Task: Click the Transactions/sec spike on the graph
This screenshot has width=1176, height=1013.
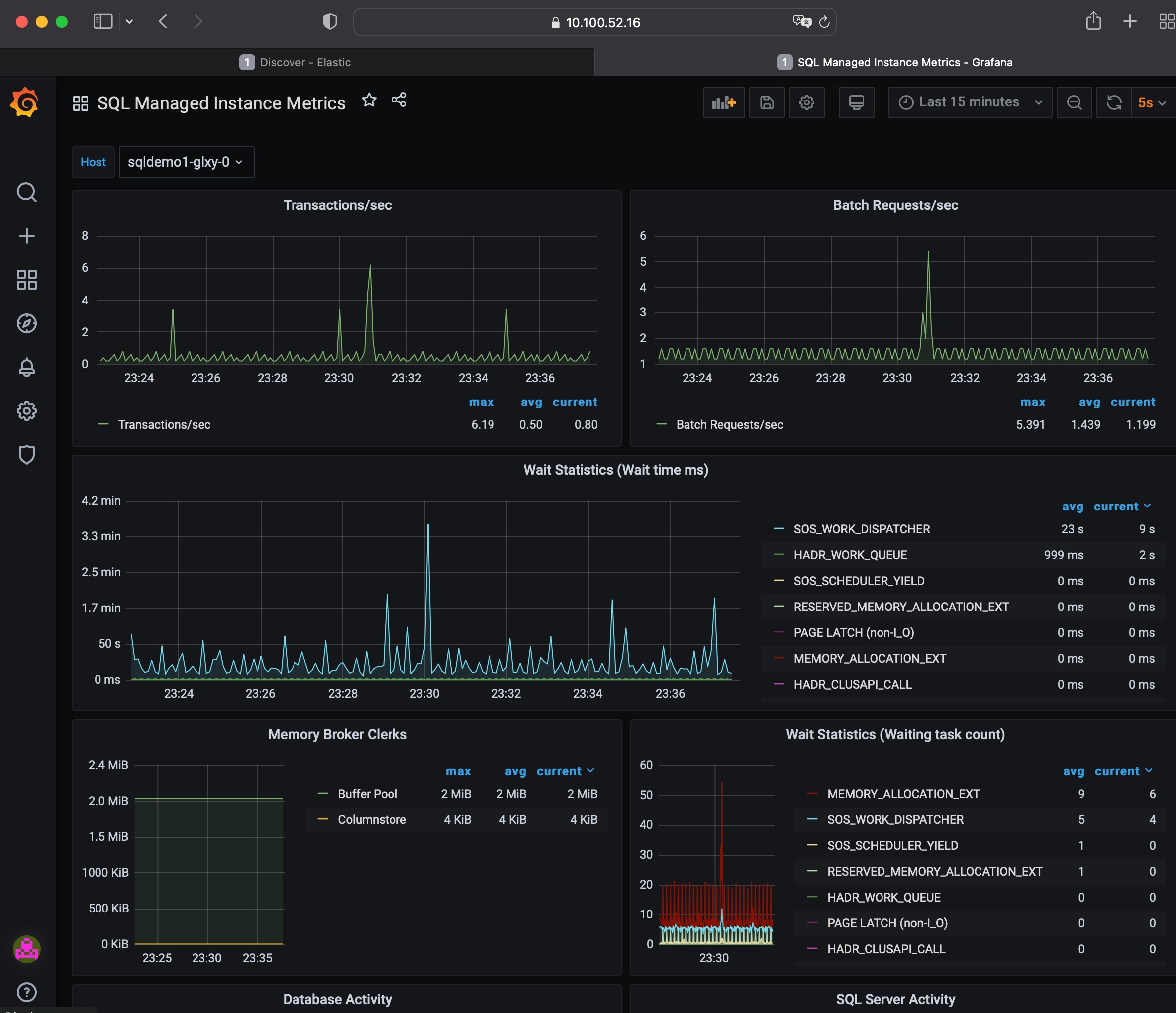Action: pos(370,266)
